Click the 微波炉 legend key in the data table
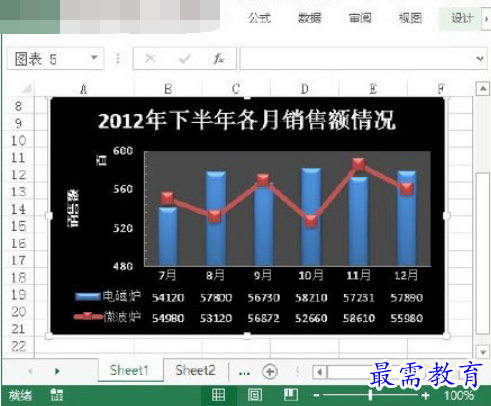The image size is (491, 406). tap(88, 316)
